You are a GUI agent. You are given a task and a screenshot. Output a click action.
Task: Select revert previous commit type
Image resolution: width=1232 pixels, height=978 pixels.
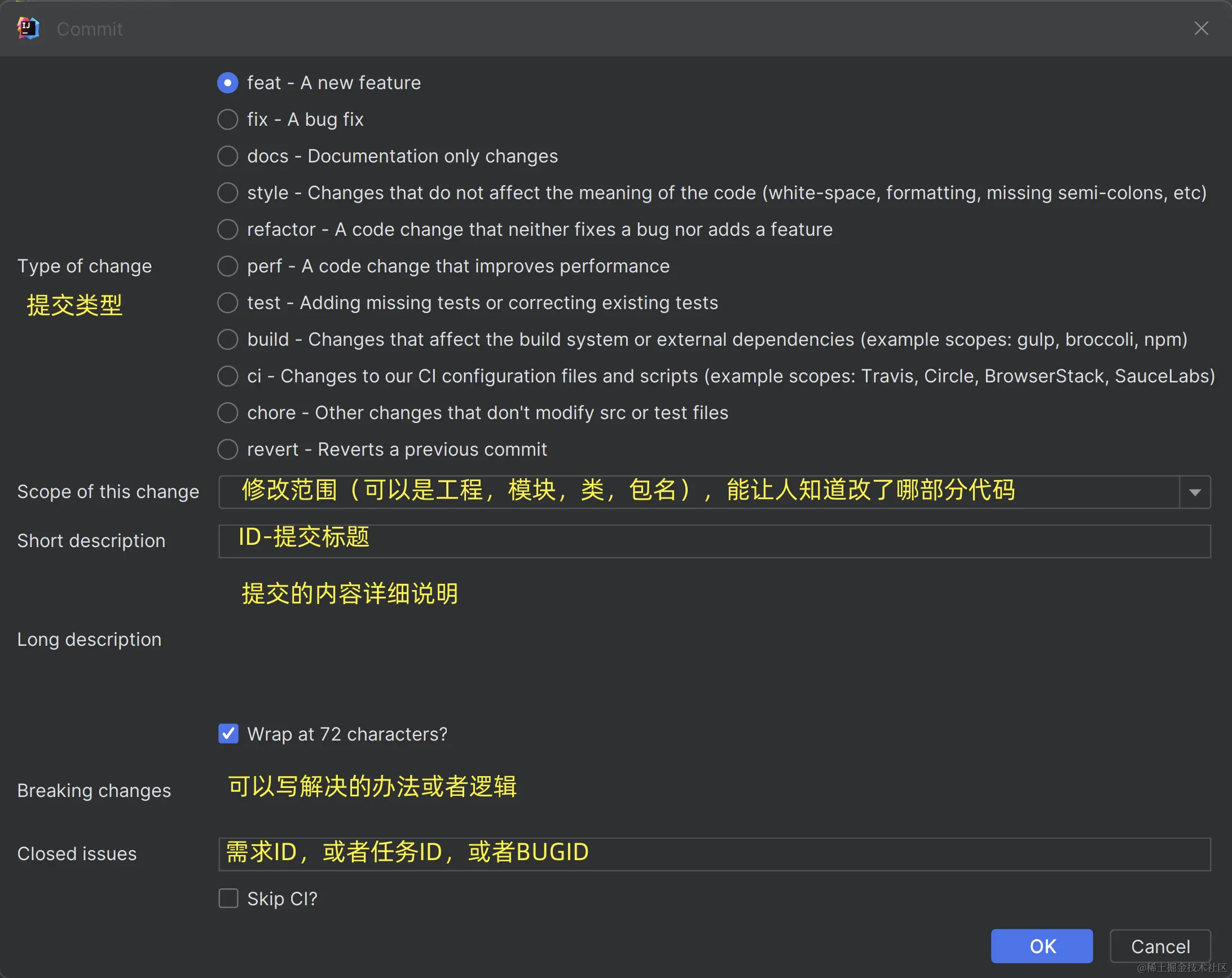(227, 449)
